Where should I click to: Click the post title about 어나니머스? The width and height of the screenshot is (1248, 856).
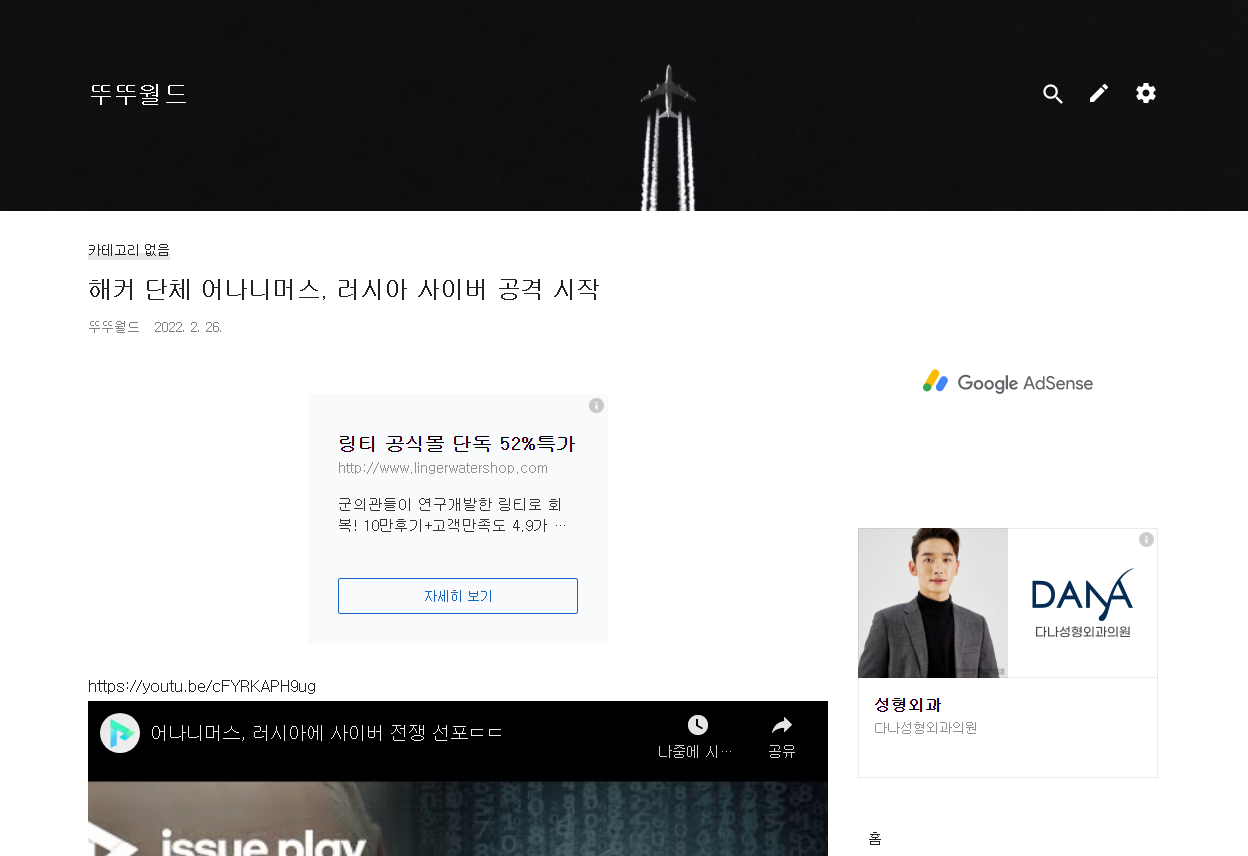[x=344, y=290]
